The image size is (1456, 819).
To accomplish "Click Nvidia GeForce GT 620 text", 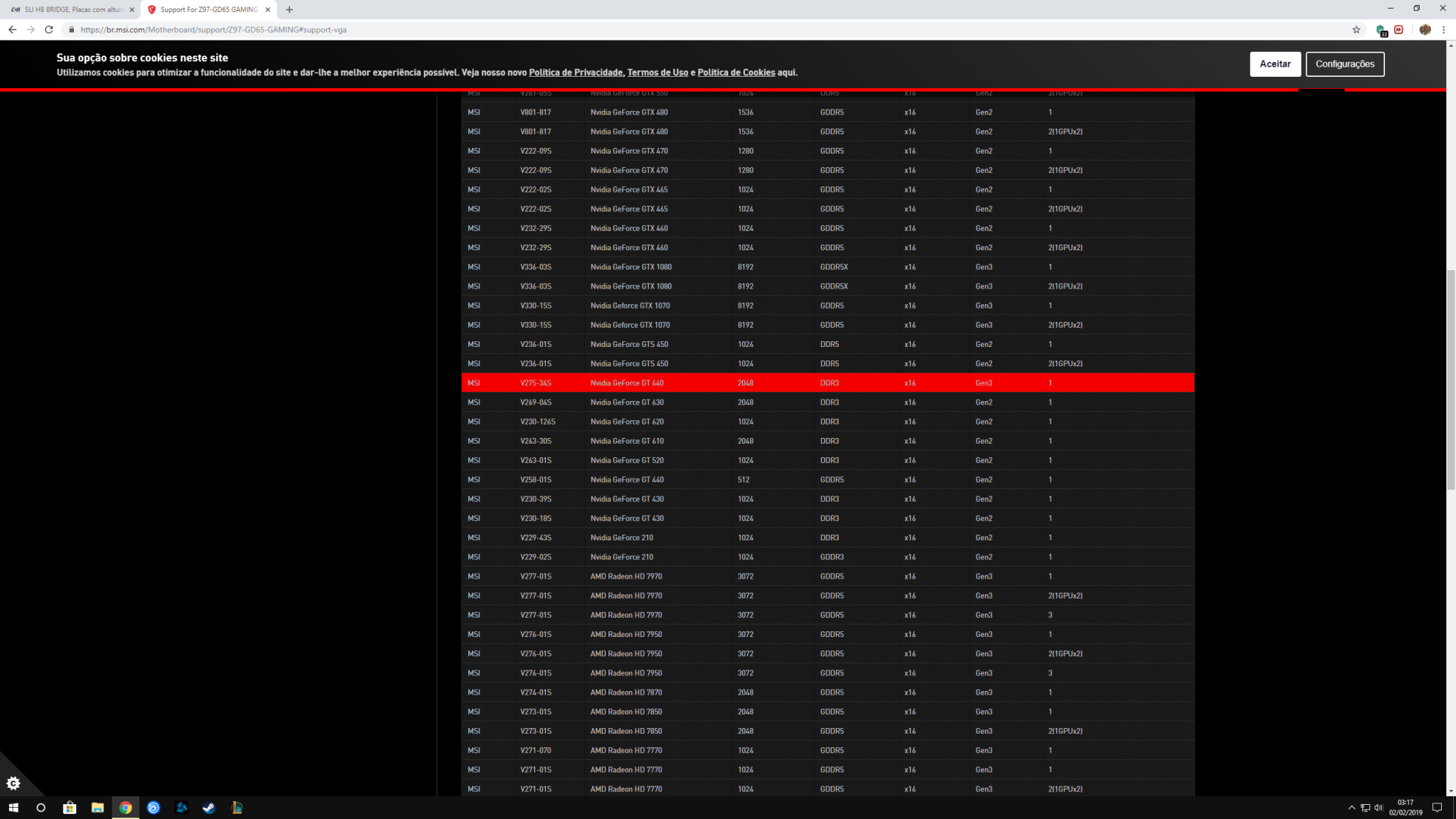I will pos(627,422).
